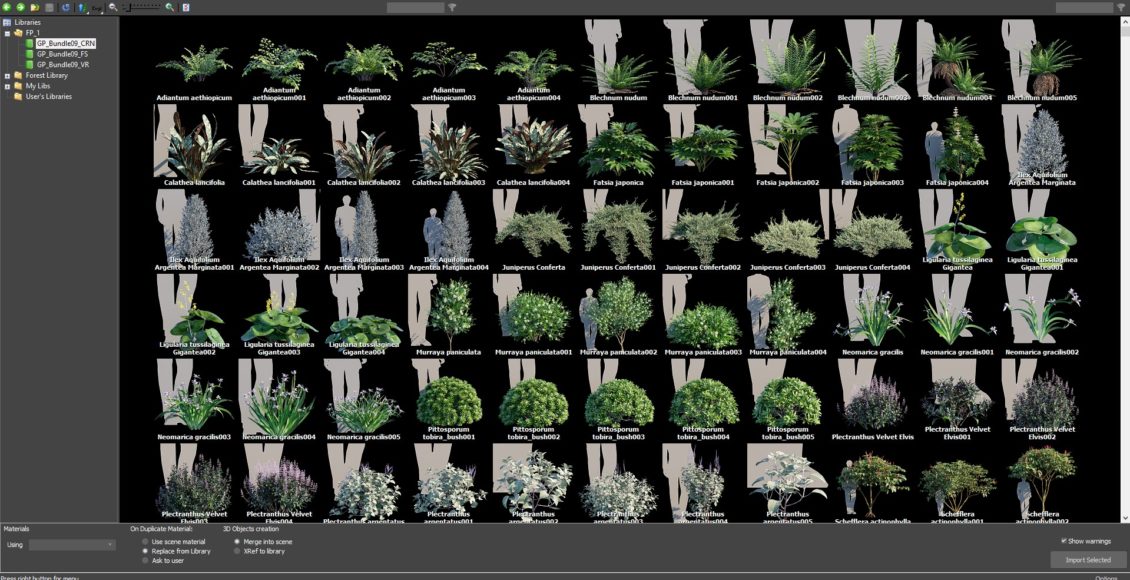The width and height of the screenshot is (1130, 580).
Task: Click the filter funnel icon near center search
Action: [x=452, y=7]
